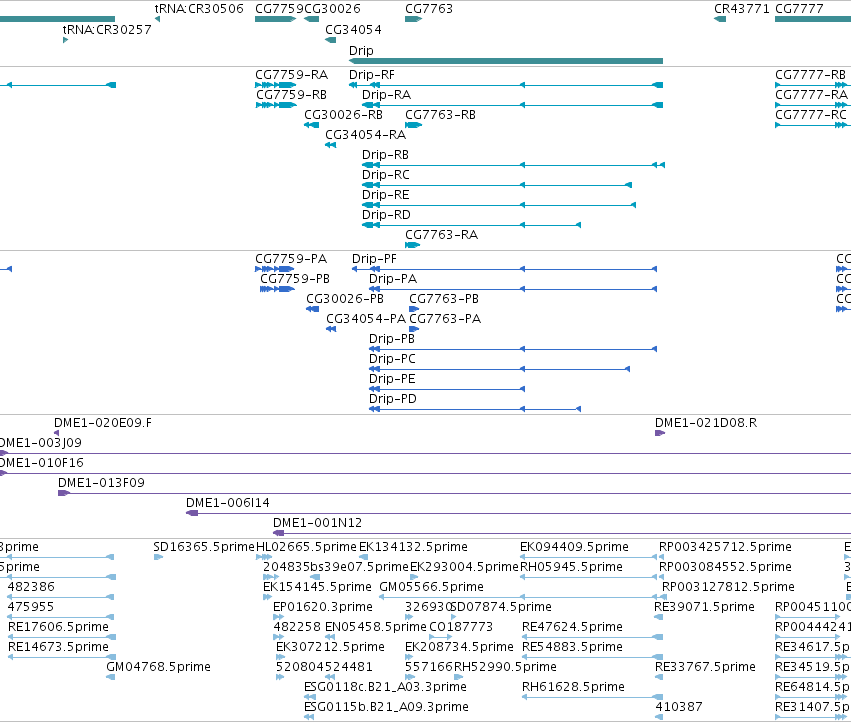Select the HL02665.5prime EST label

(x=307, y=547)
